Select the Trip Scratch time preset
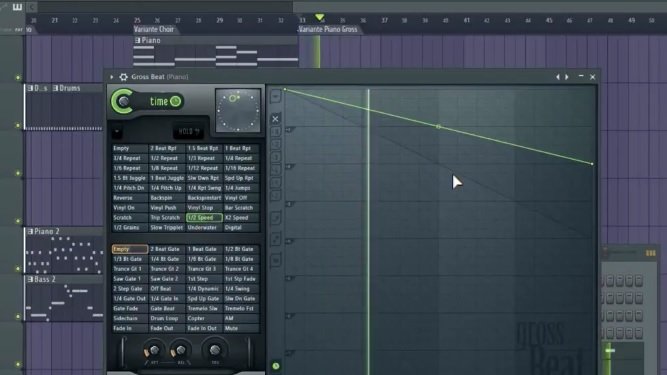The width and height of the screenshot is (667, 375). click(x=167, y=218)
